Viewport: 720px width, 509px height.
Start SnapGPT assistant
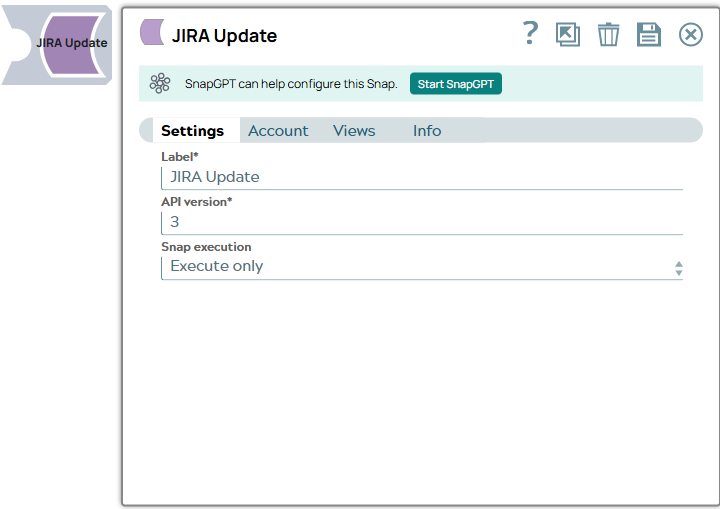click(x=456, y=84)
